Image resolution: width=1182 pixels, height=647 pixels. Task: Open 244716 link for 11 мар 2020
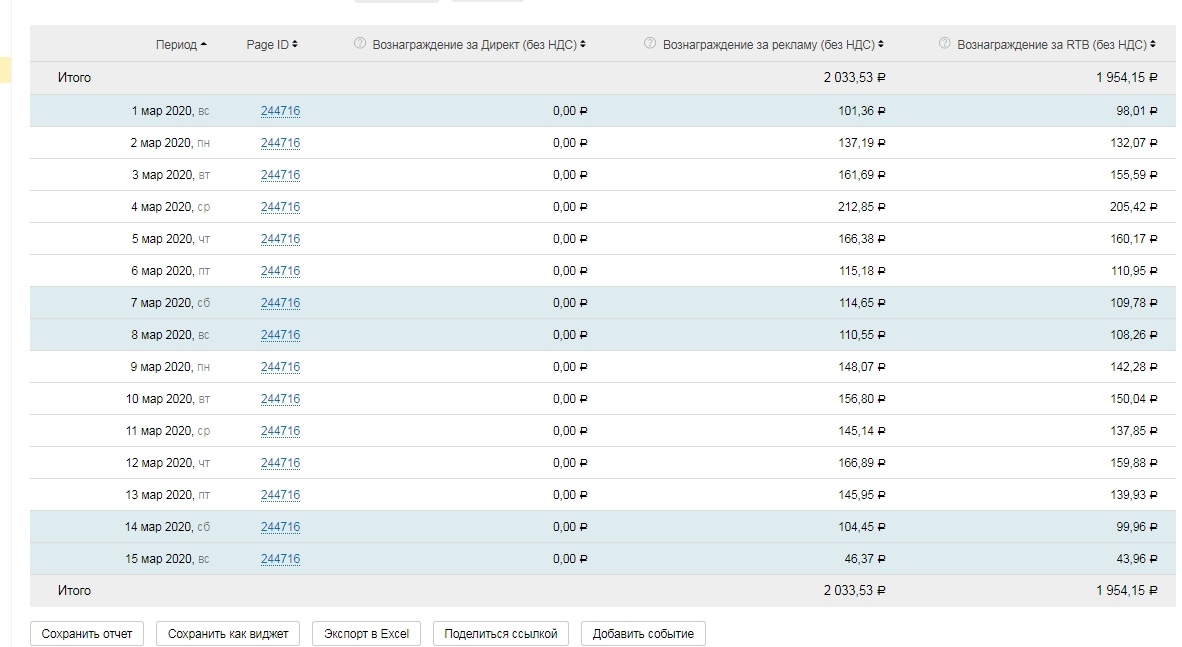pos(280,431)
